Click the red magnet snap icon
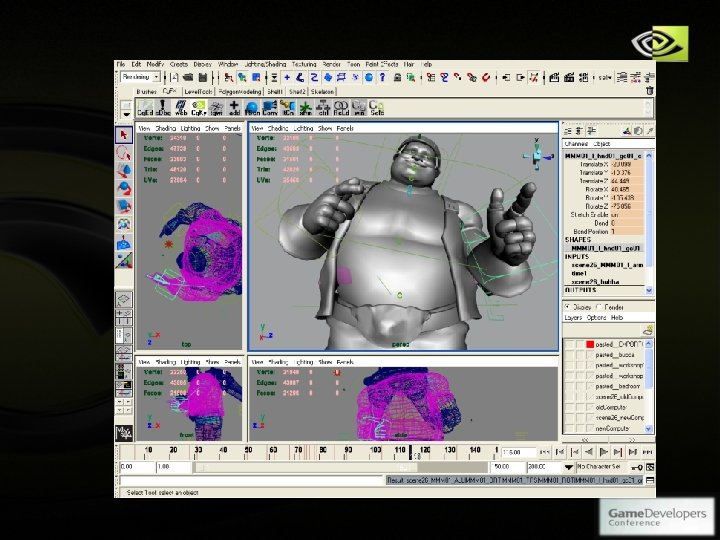The image size is (720, 540). click(486, 77)
